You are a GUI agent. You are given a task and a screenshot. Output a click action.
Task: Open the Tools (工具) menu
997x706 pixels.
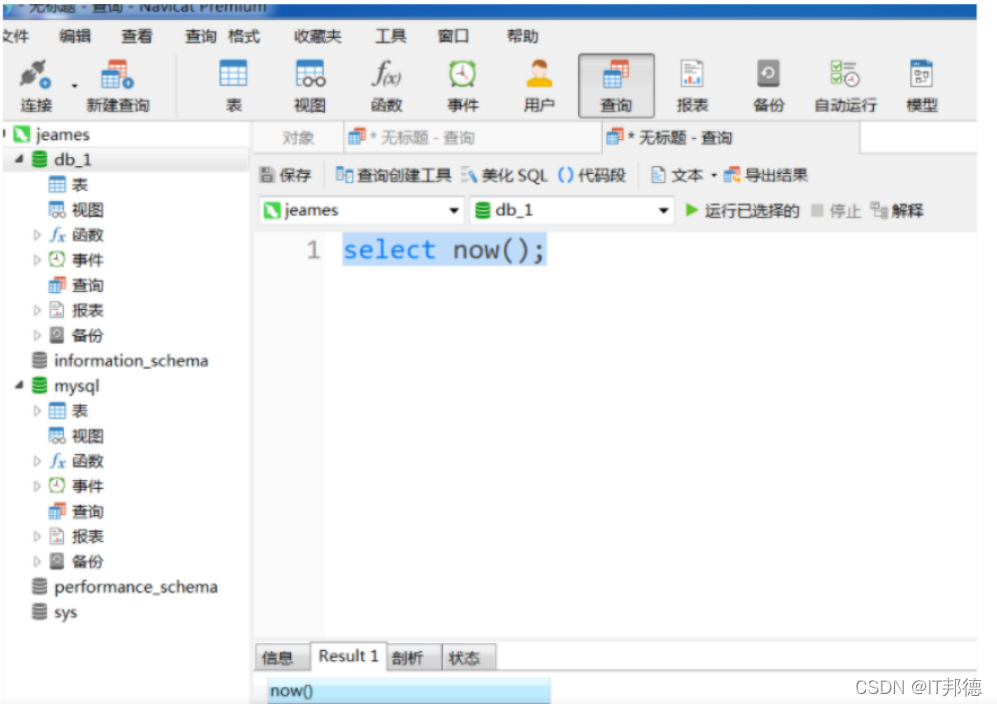390,36
